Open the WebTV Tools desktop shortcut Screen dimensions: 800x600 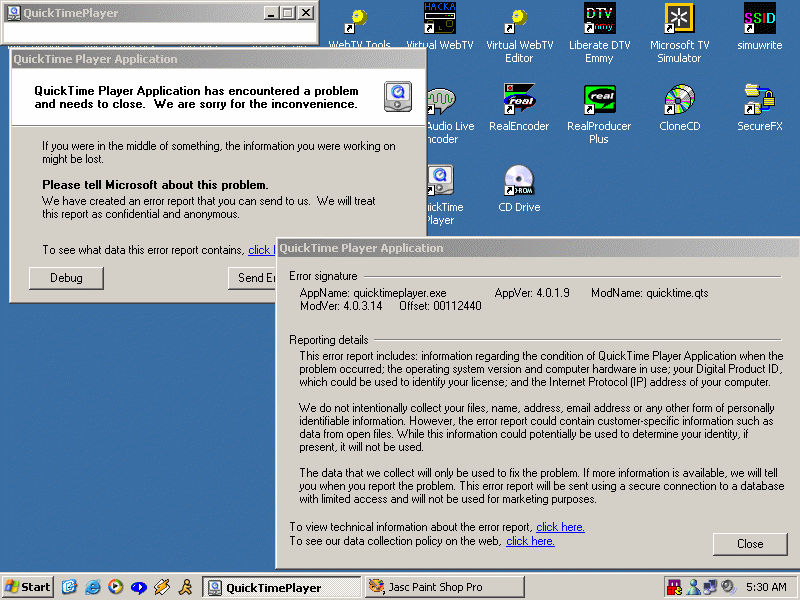click(359, 20)
